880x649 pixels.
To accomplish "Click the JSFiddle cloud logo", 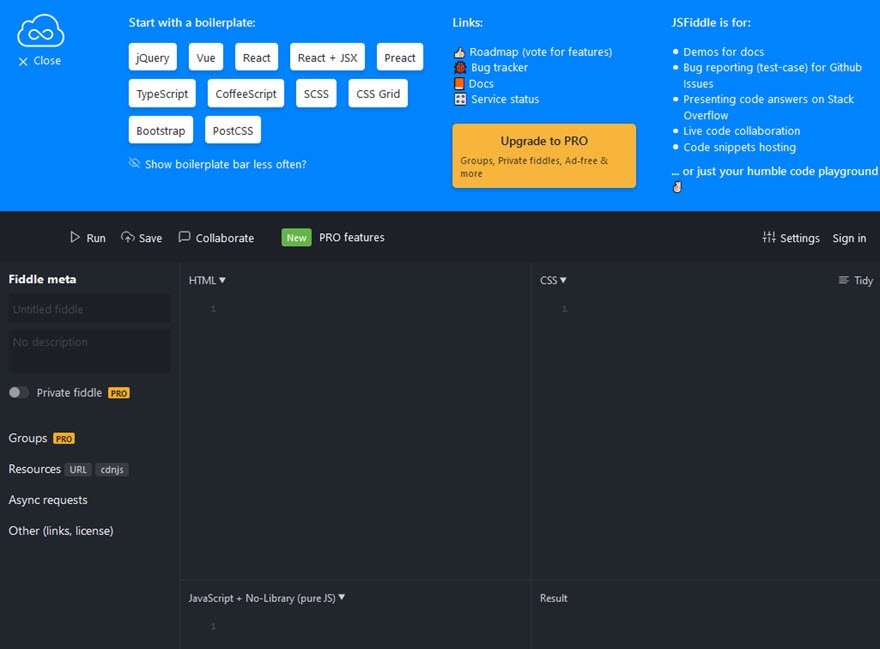I will pos(38,31).
